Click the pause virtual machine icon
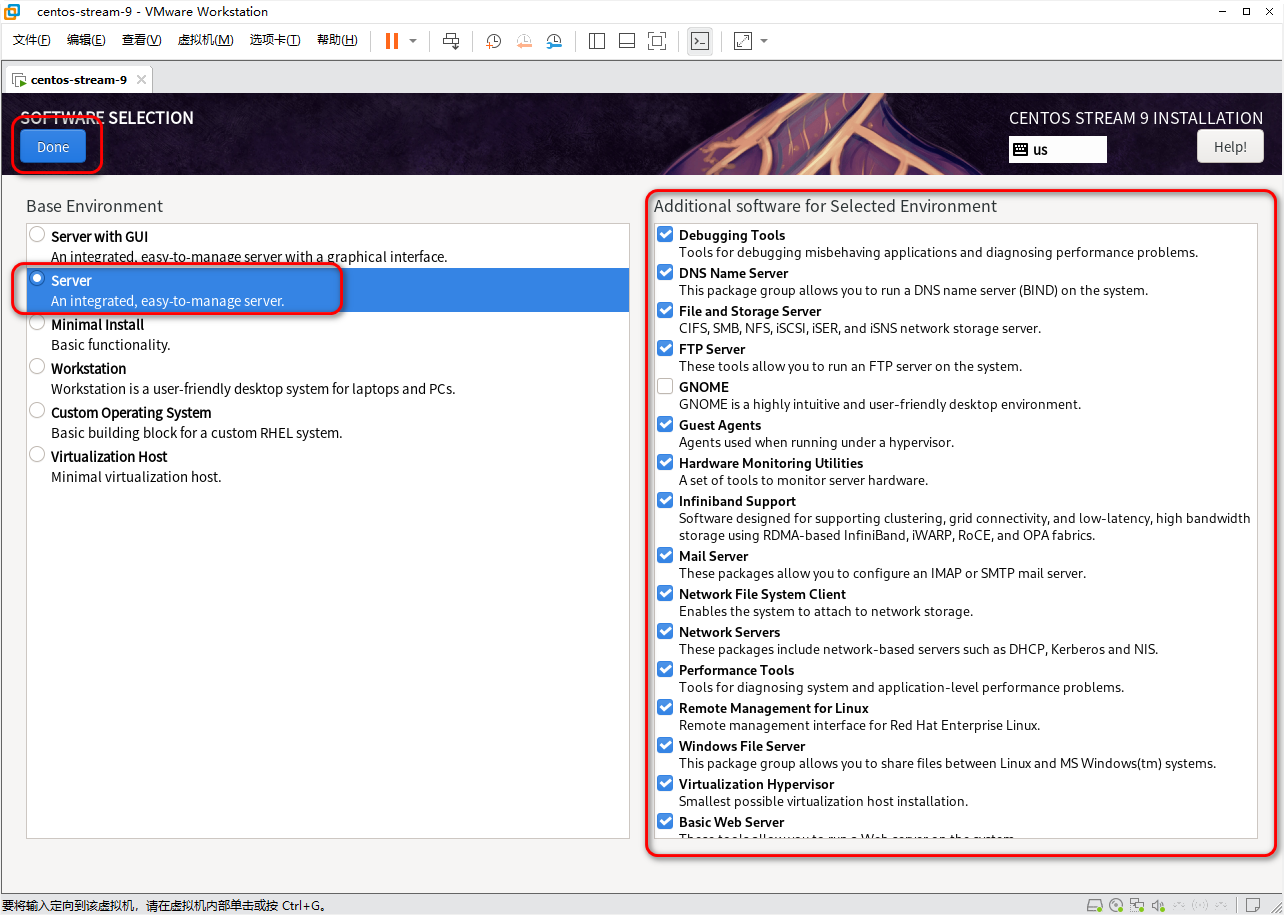This screenshot has height=915, width=1284. tap(391, 41)
